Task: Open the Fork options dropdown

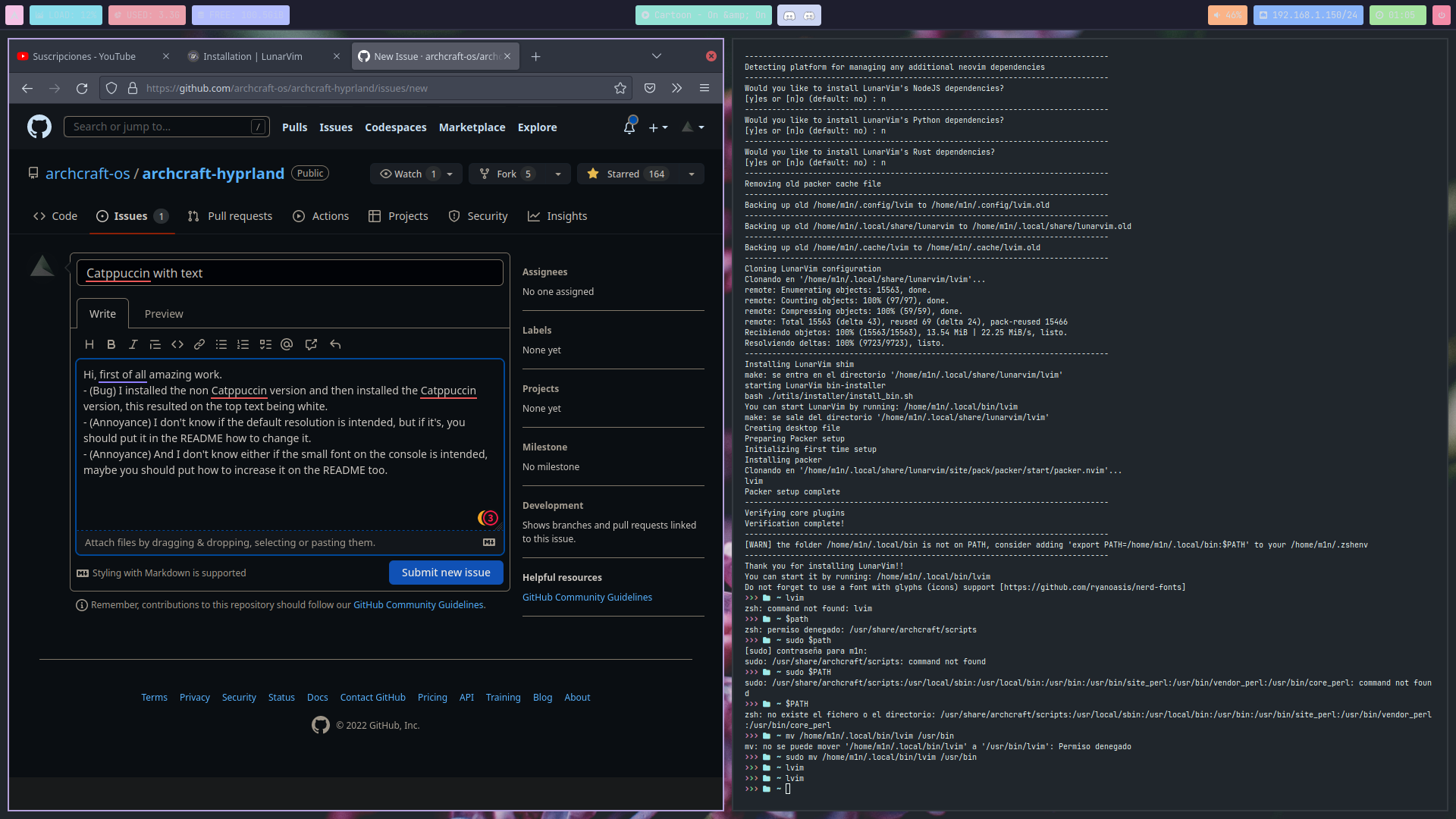Action: [558, 174]
